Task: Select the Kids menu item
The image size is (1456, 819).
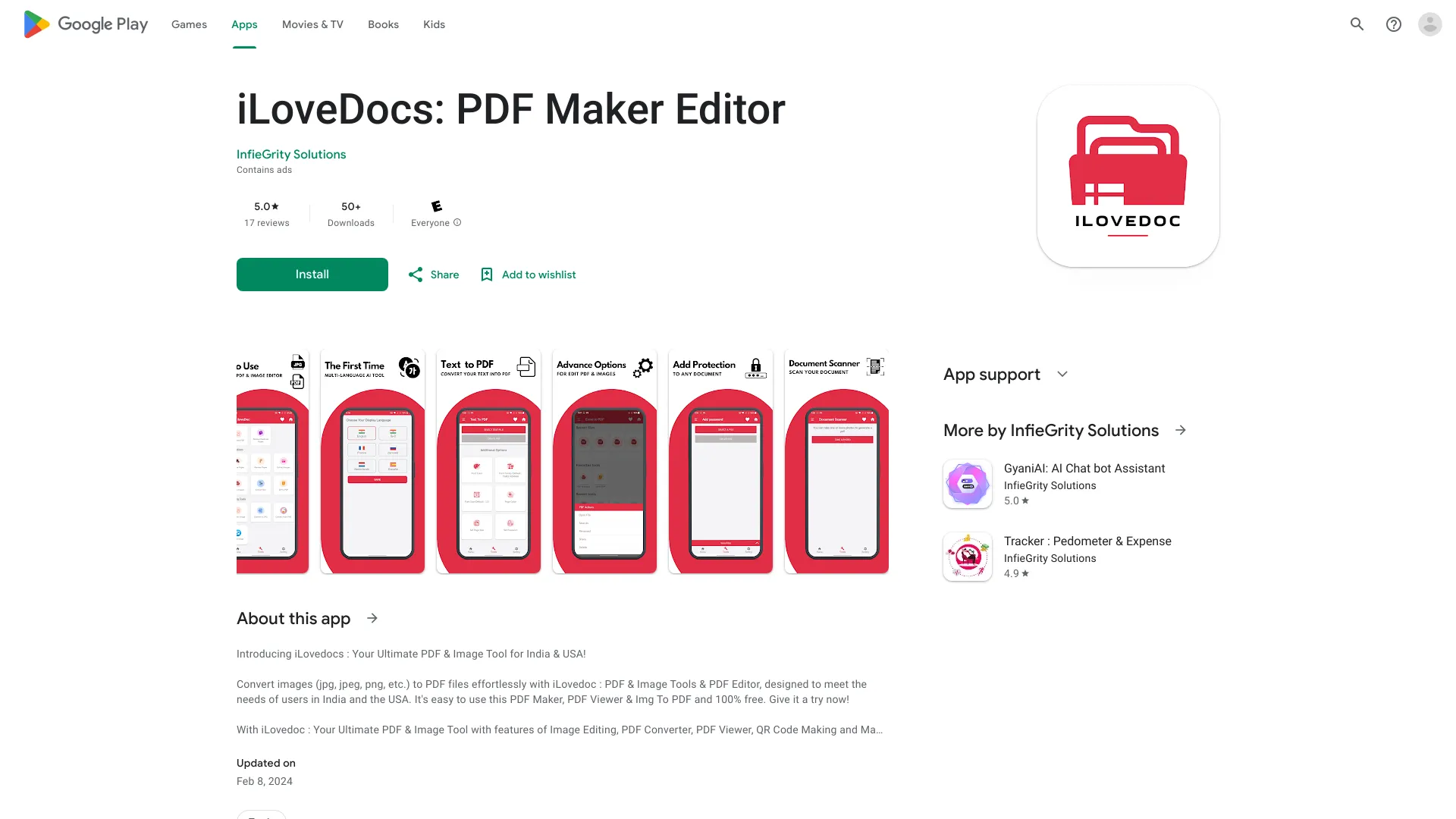Action: click(434, 24)
